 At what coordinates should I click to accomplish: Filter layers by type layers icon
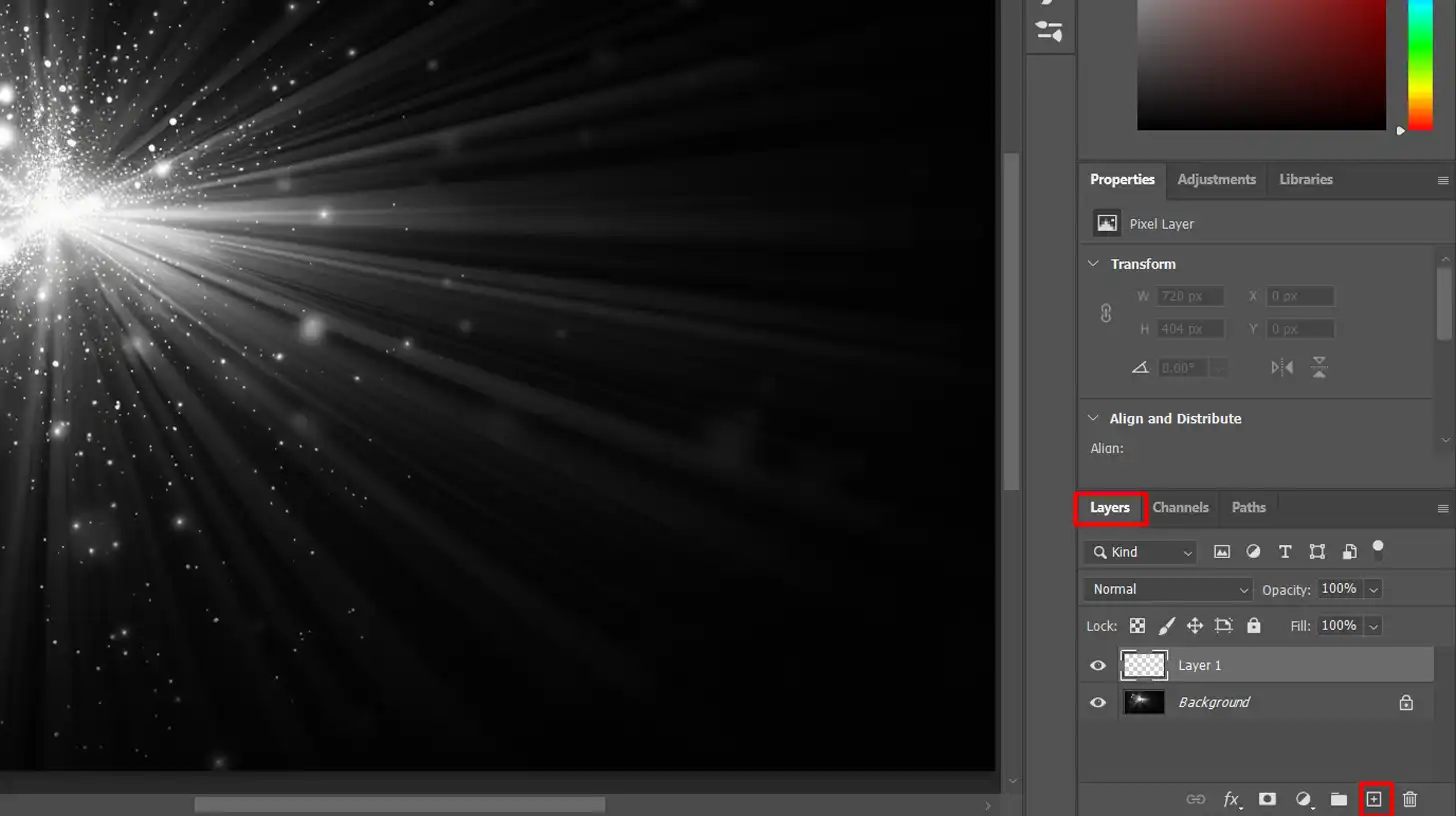(x=1285, y=551)
